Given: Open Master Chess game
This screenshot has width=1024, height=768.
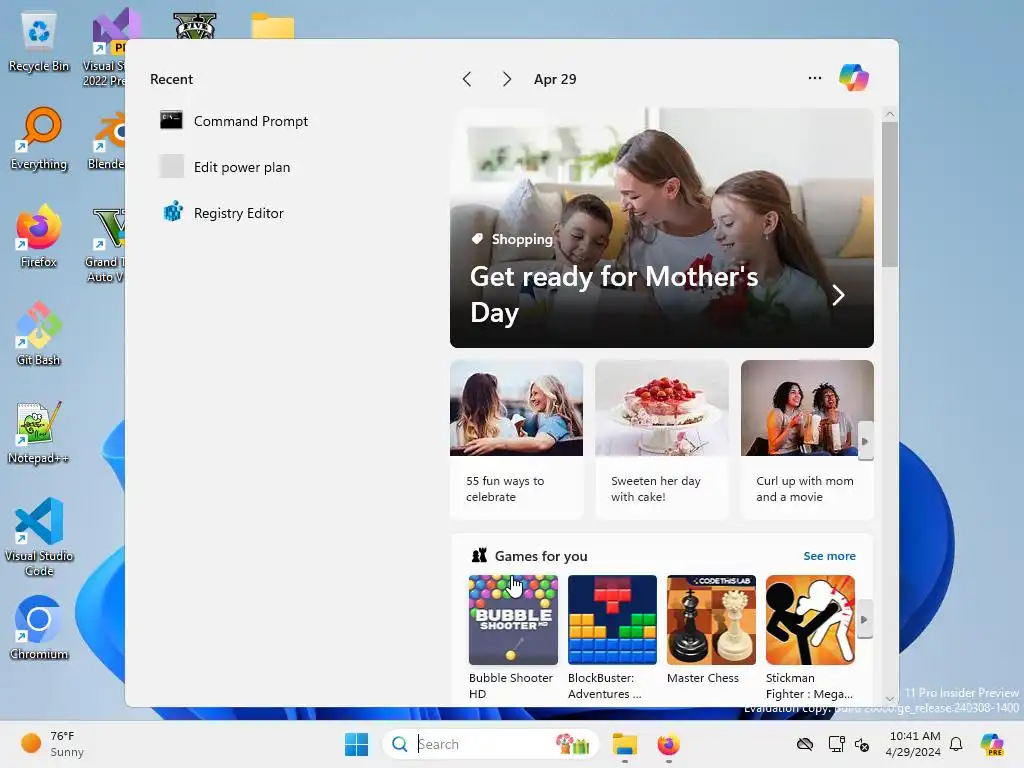Looking at the screenshot, I should [711, 631].
